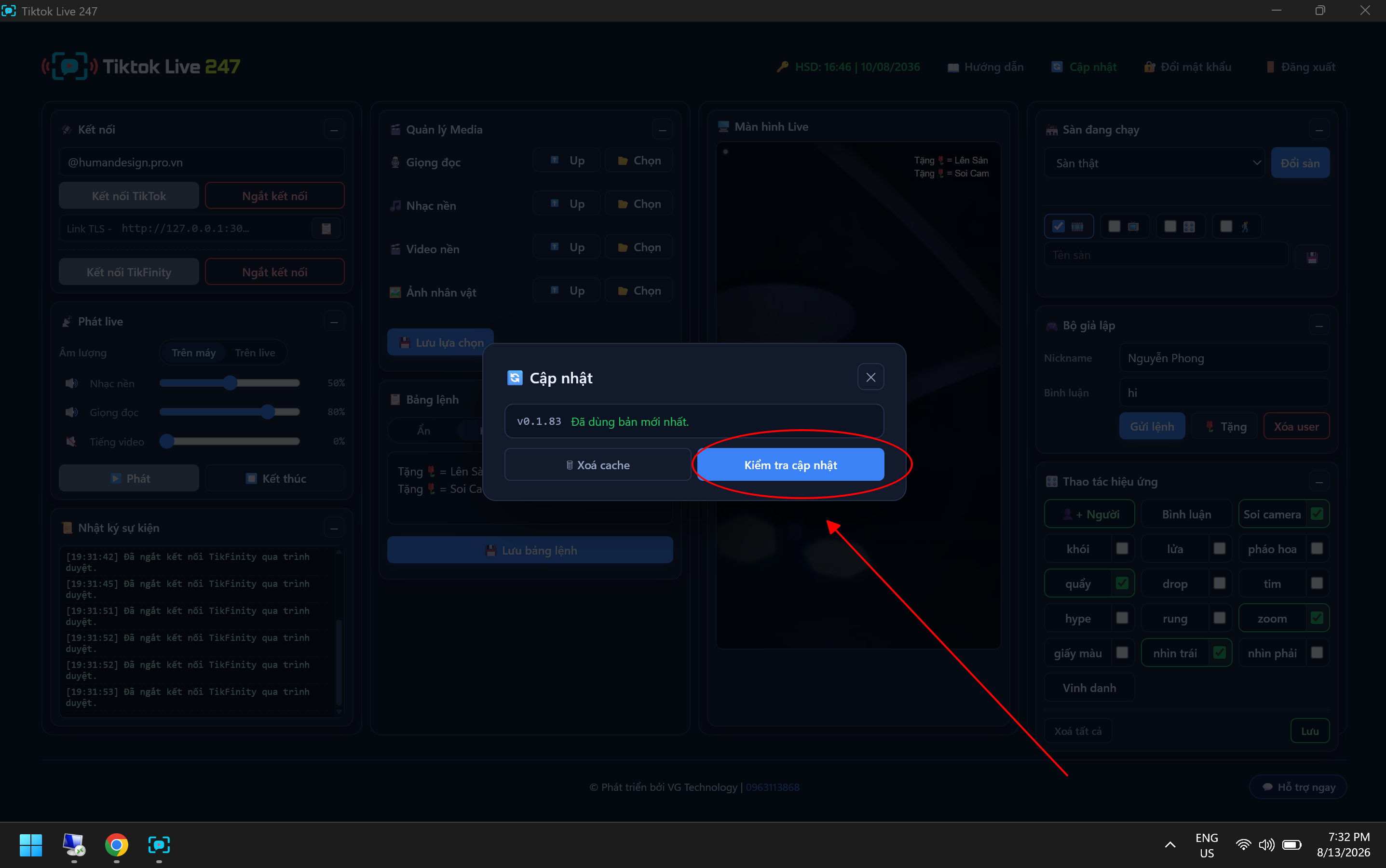Viewport: 1386px width, 868px height.
Task: Click the battery icon in system tray
Action: (x=1292, y=844)
